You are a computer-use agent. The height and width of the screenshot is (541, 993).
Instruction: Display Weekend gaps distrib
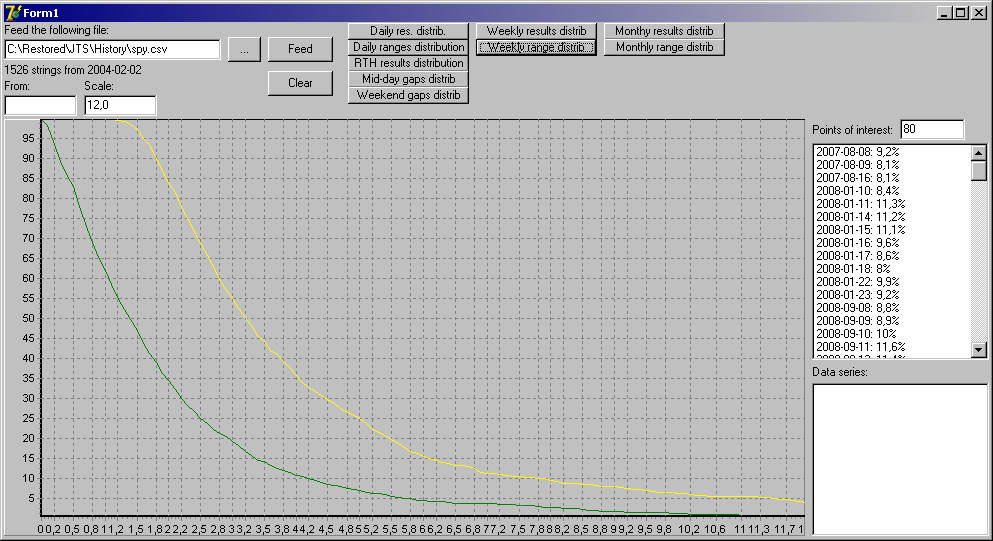[x=408, y=95]
